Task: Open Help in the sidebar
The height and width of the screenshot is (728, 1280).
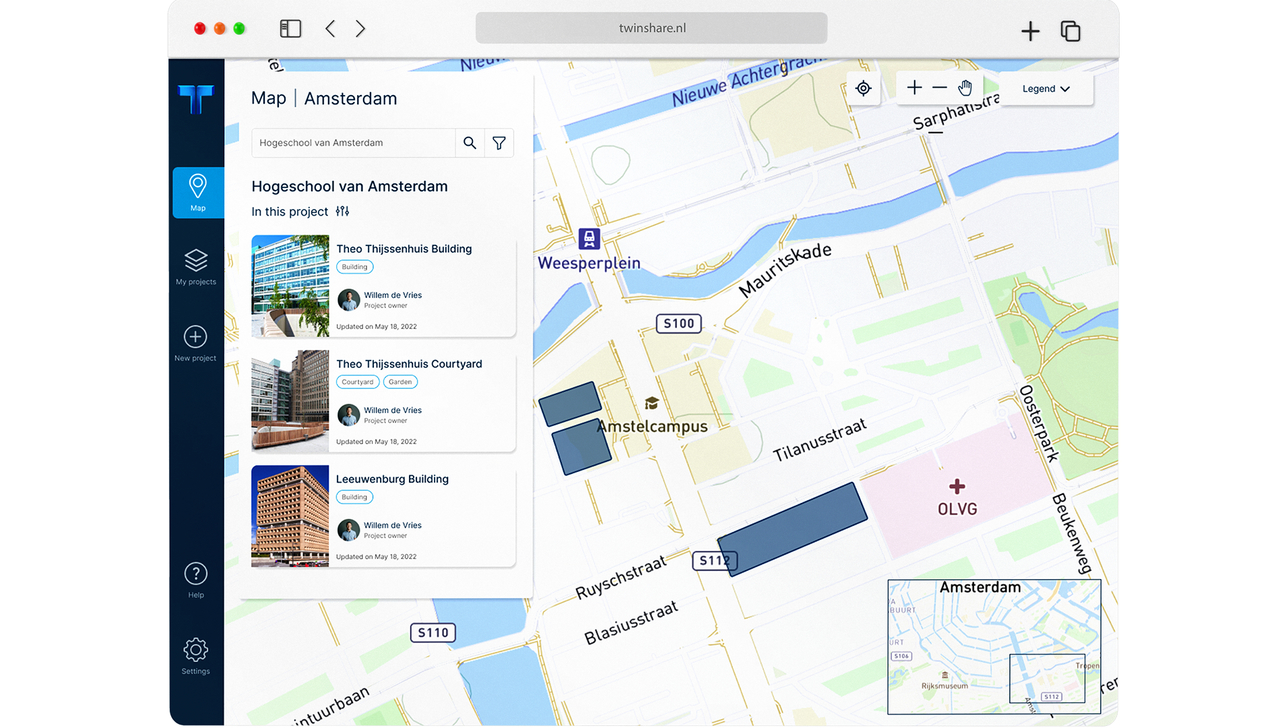Action: [x=196, y=580]
